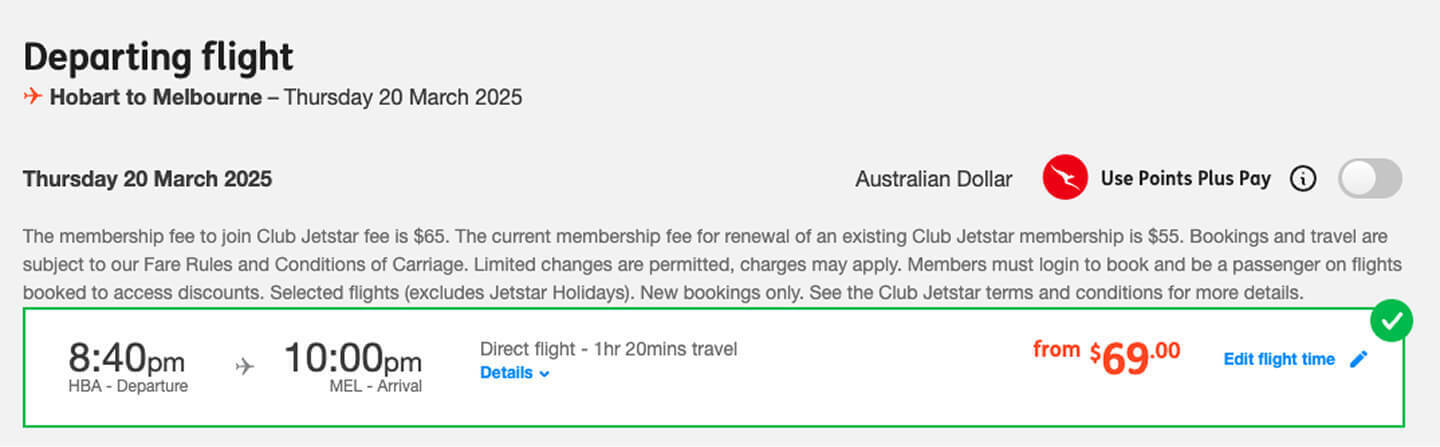The height and width of the screenshot is (447, 1440).
Task: Click the grey plane icon between flight times
Action: click(x=245, y=367)
